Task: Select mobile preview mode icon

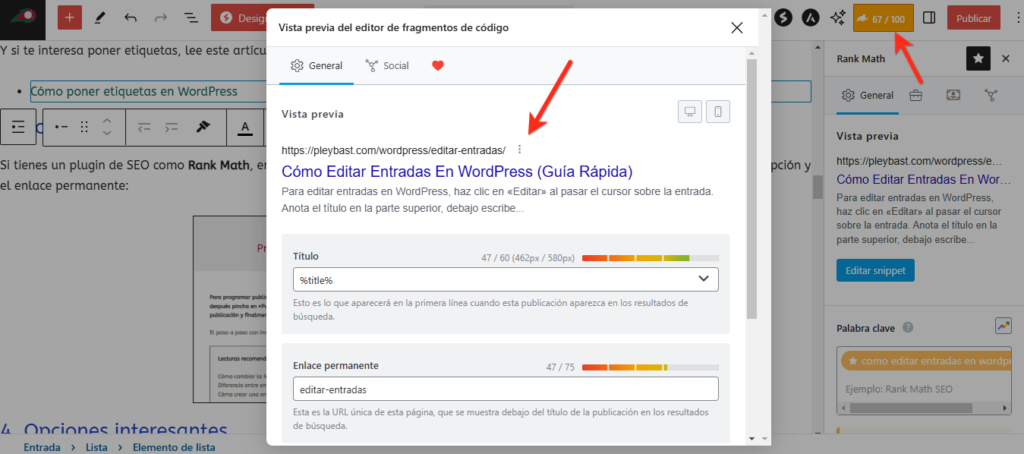Action: click(x=718, y=112)
